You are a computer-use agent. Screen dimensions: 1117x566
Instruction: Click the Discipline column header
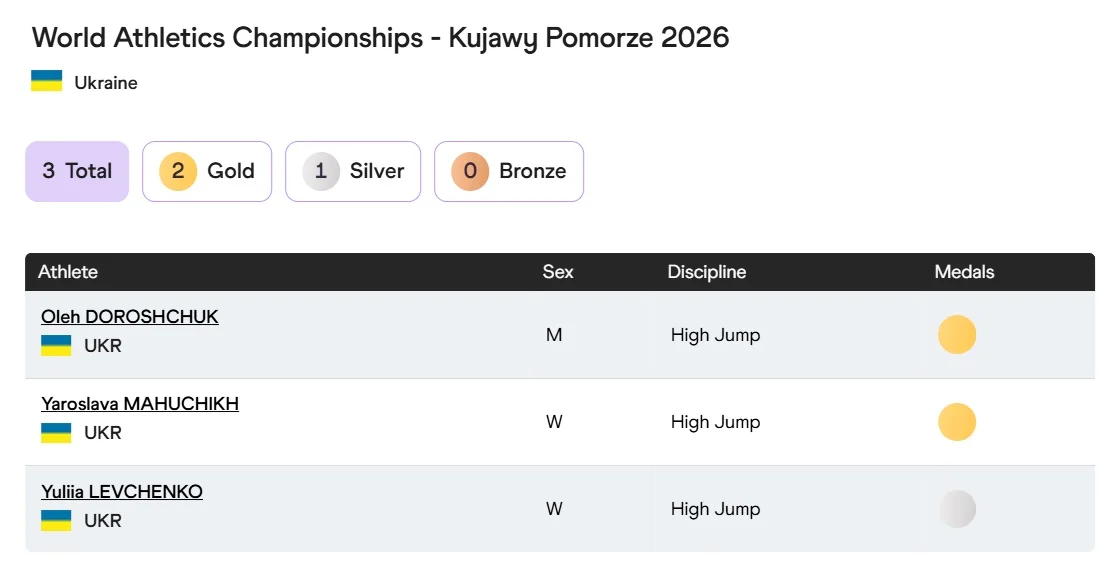707,272
